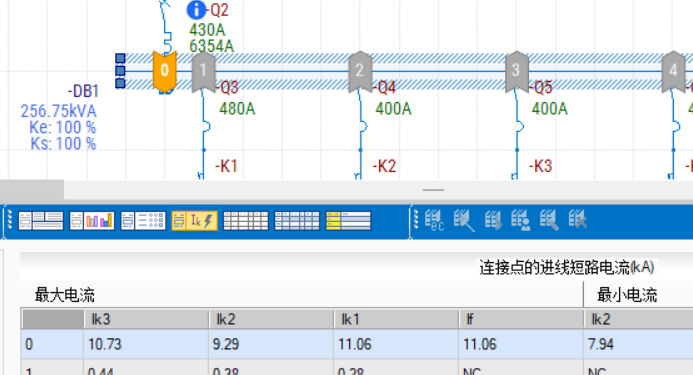Click the 'ec' table tool icon
This screenshot has height=375, width=693.
pyautogui.click(x=434, y=220)
